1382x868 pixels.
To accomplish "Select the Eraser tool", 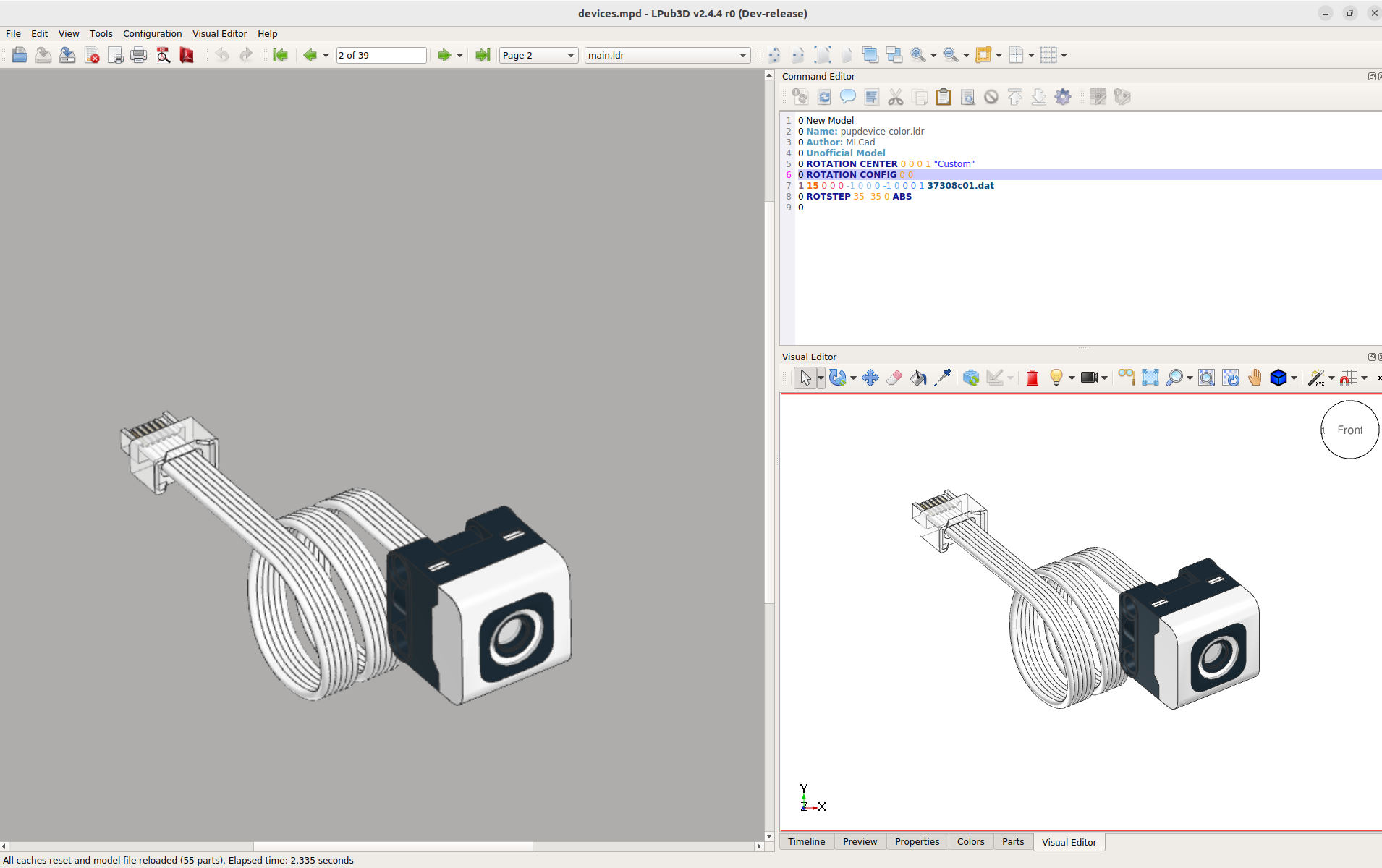I will (894, 377).
